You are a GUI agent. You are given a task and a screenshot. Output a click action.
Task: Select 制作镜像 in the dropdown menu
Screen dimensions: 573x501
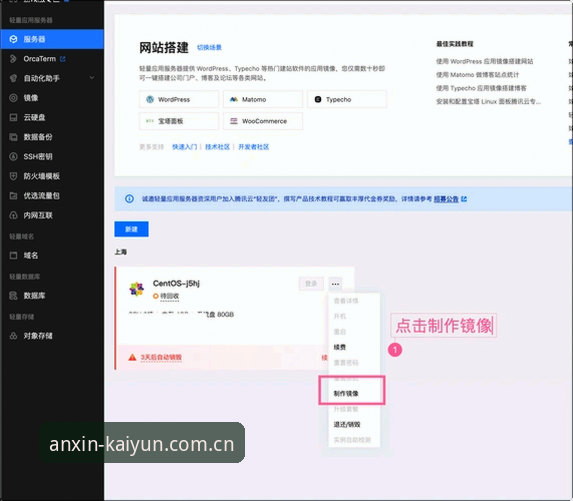[346, 394]
